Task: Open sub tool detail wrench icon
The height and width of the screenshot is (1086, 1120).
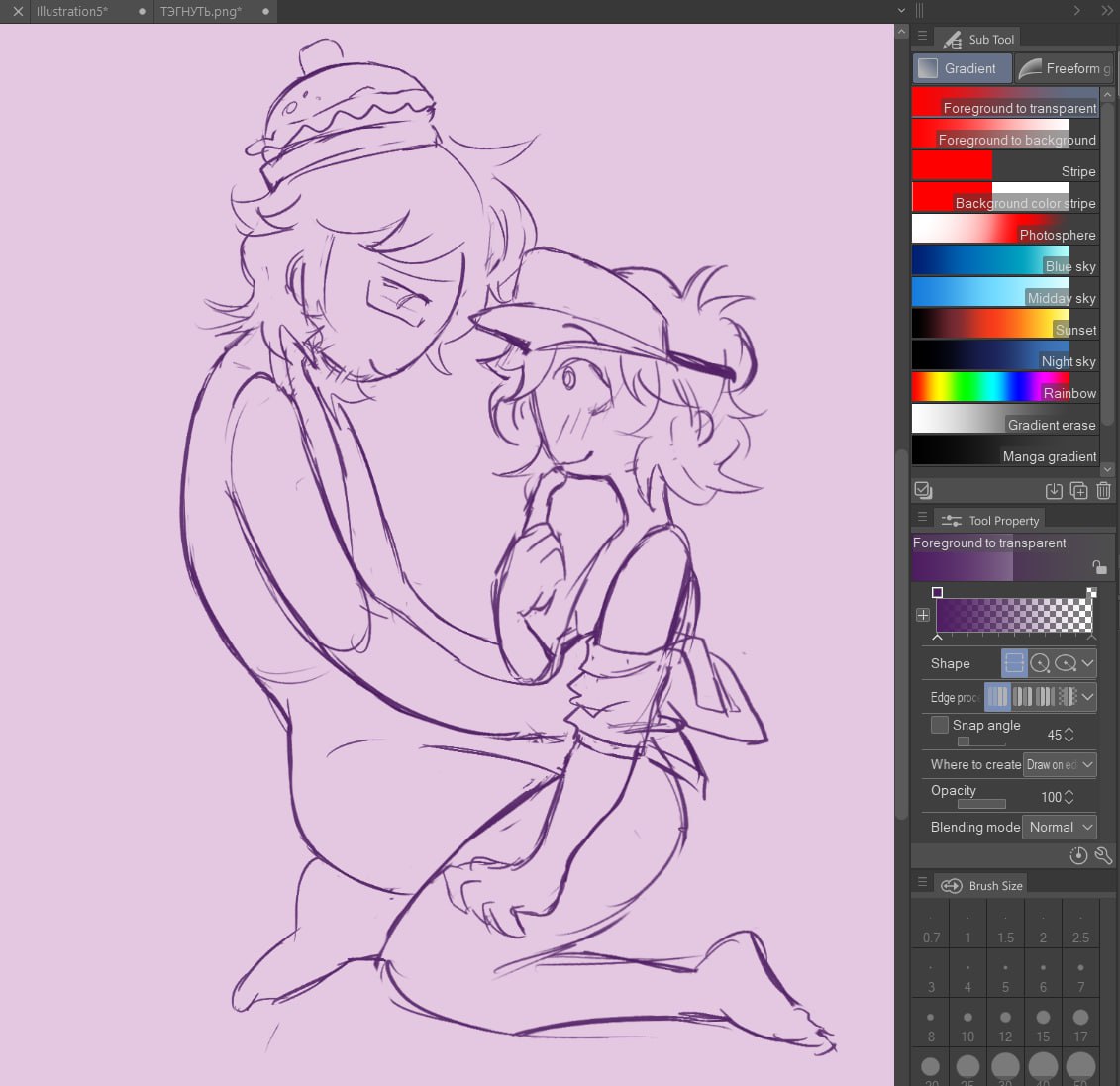Action: click(x=1103, y=855)
